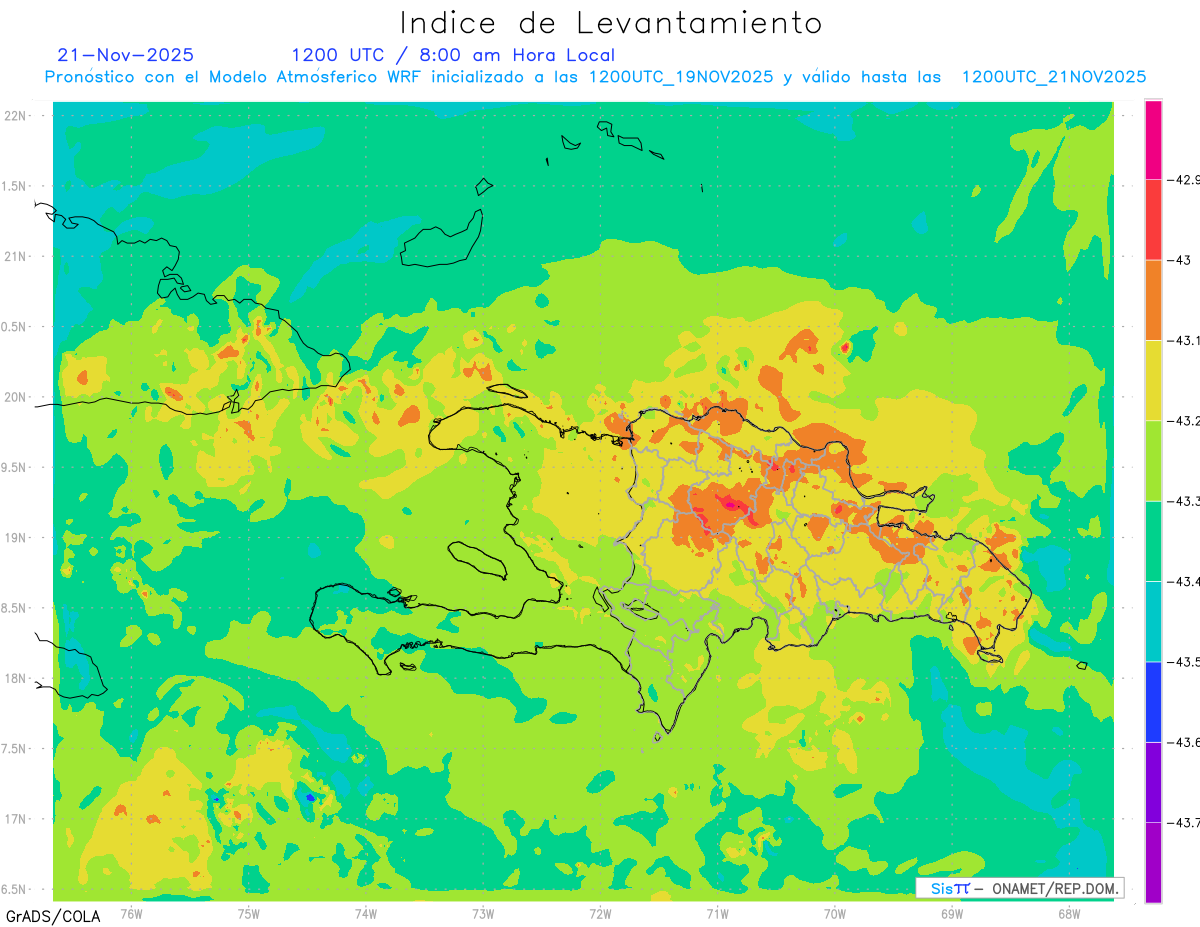Click the longitude label "70W"
The height and width of the screenshot is (927, 1200).
coord(834,912)
